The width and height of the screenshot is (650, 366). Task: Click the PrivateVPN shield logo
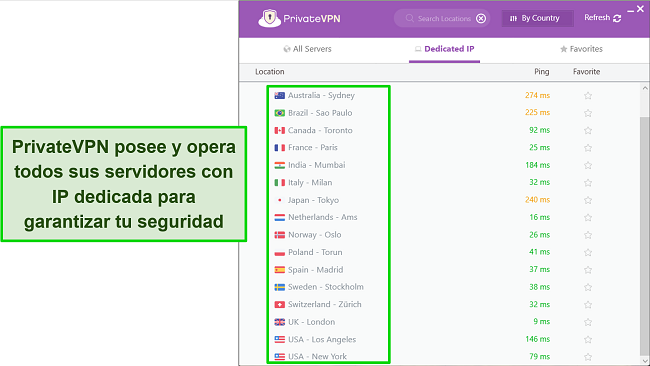[269, 18]
